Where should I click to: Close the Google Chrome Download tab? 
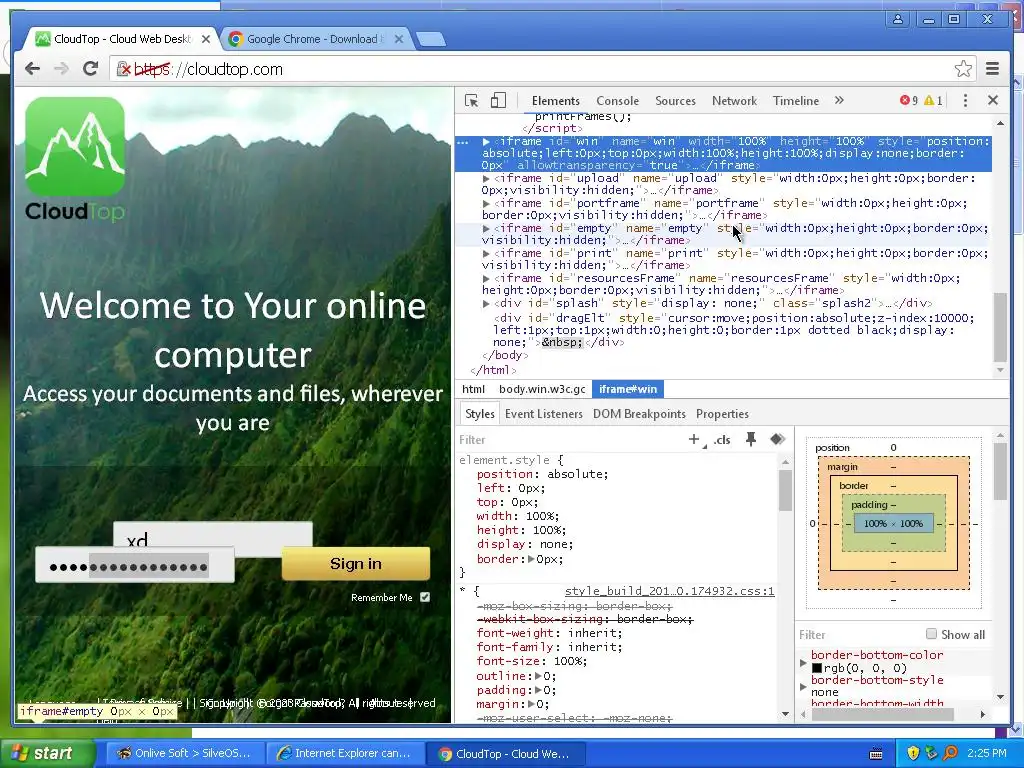399,39
